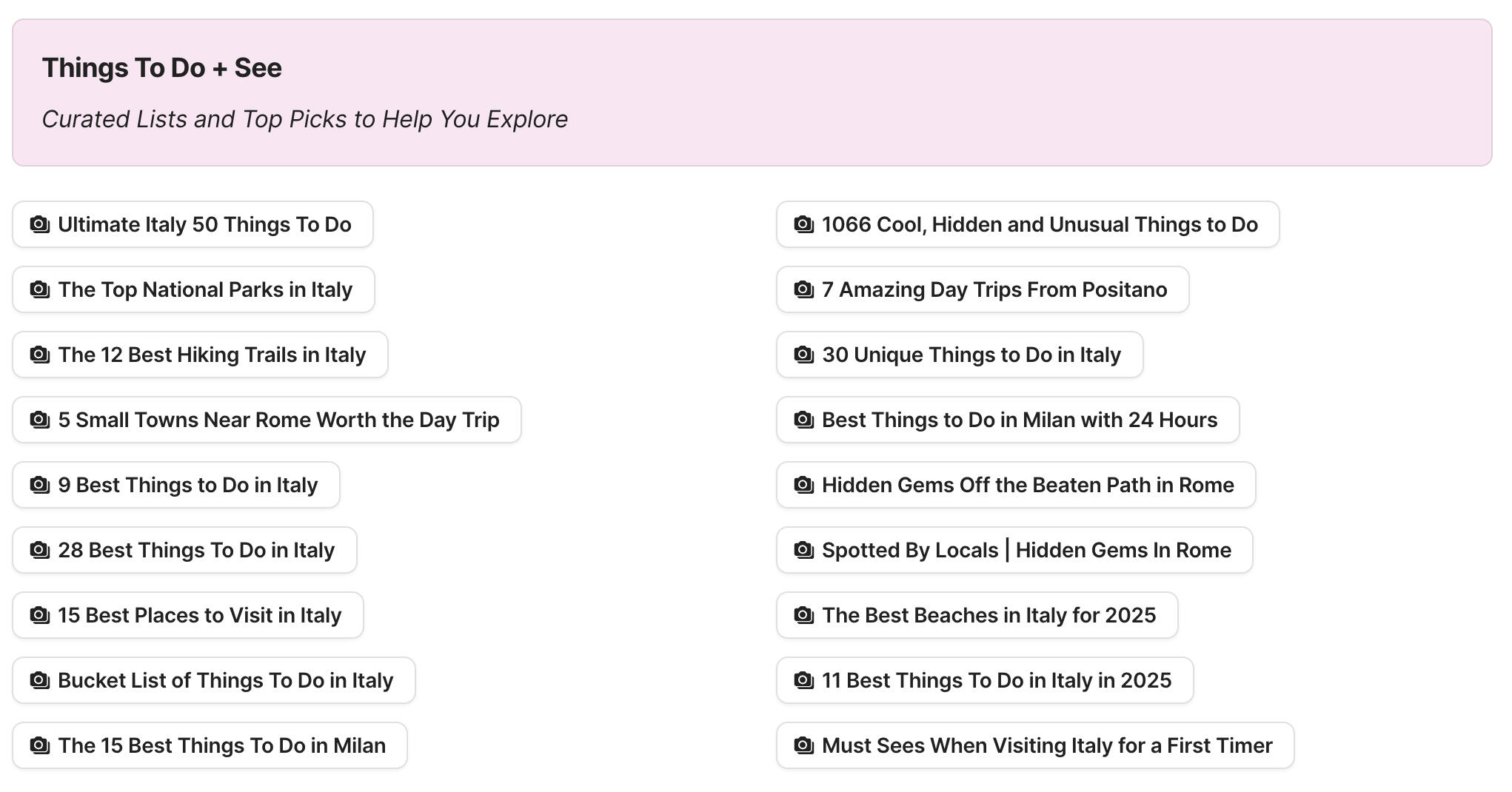
Task: Click the camera icon beside The 12 Best Hiking Trails in Italy
Action: pyautogui.click(x=39, y=355)
